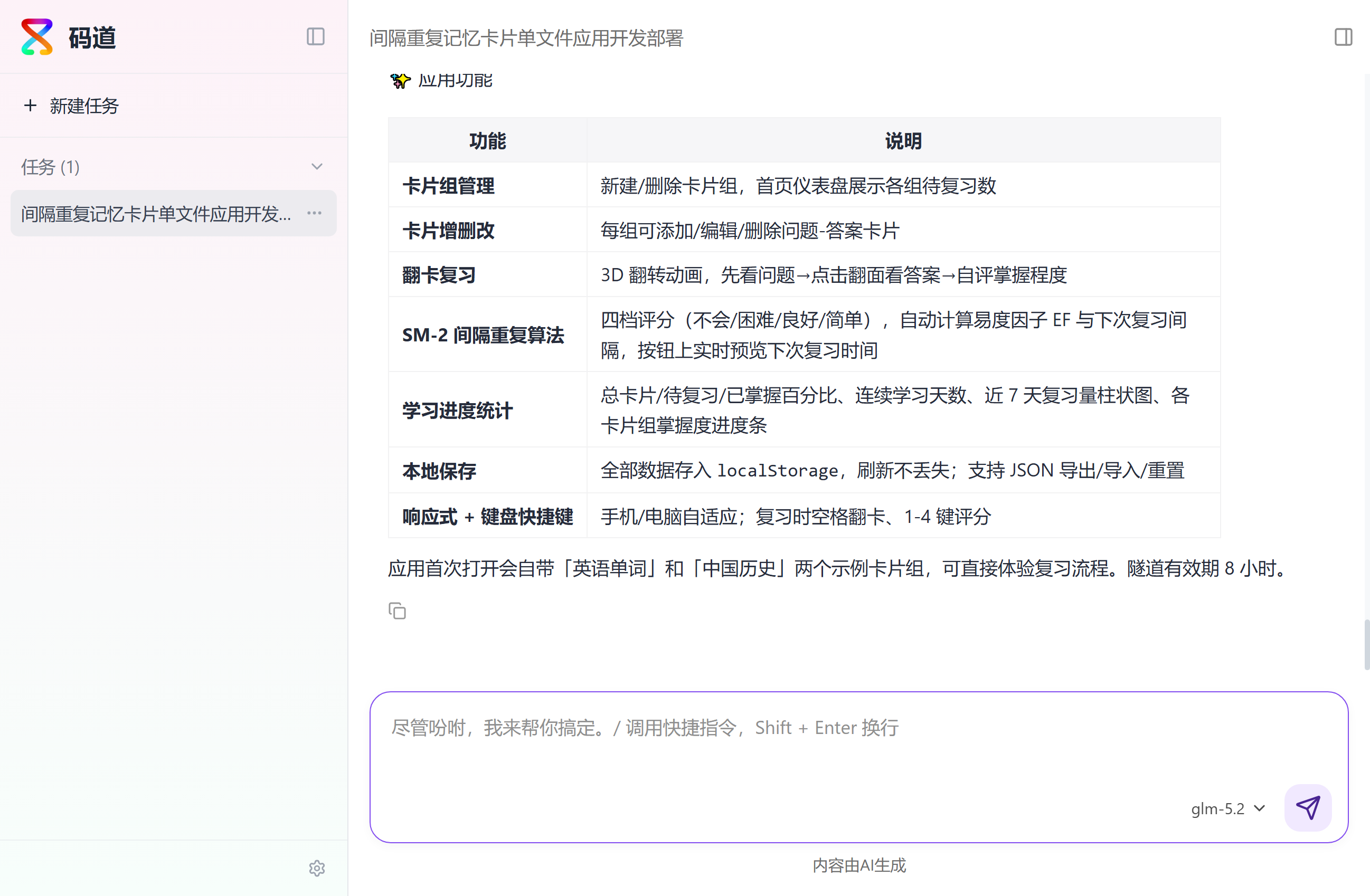Viewport: 1370px width, 896px height.
Task: Click description starting 3D 翻转动画
Action: [834, 275]
